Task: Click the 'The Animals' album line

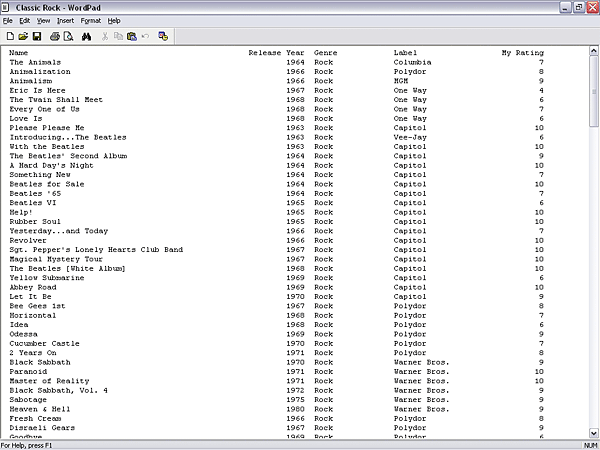Action: [35, 62]
